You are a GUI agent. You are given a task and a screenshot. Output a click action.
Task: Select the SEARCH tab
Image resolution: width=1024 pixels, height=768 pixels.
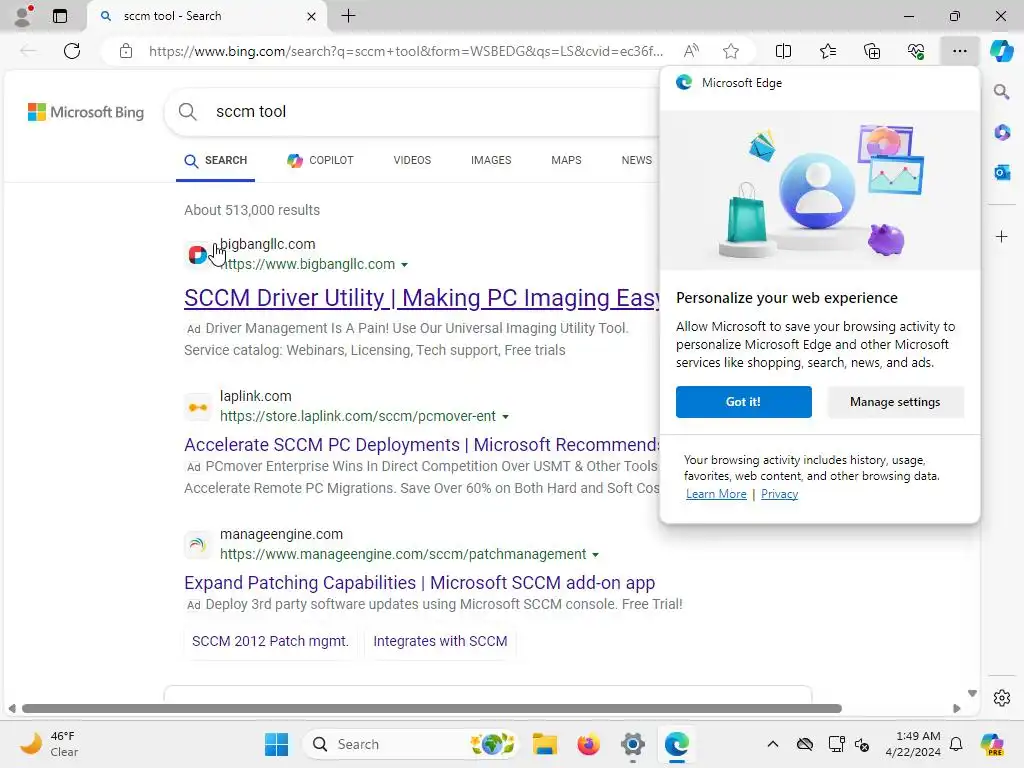click(216, 160)
